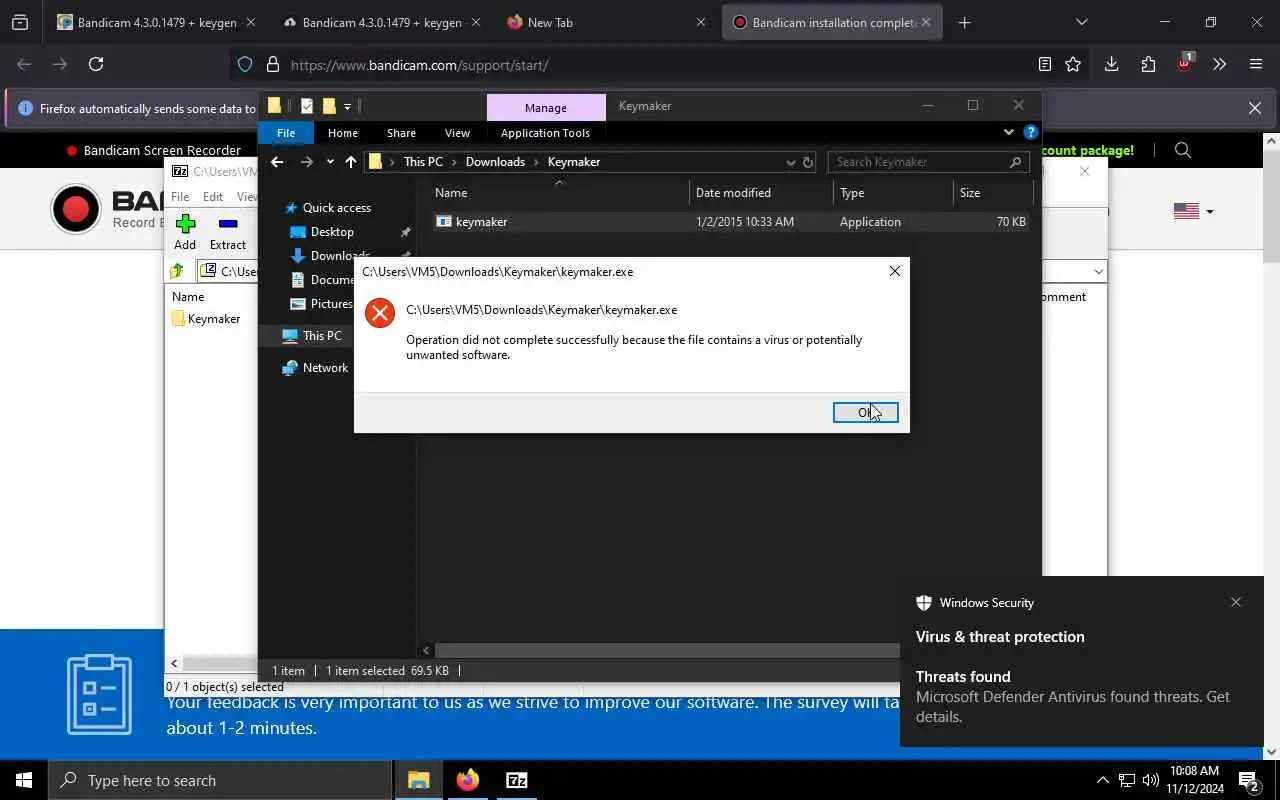Open the Share ribbon tab
1280x800 pixels.
click(x=401, y=133)
